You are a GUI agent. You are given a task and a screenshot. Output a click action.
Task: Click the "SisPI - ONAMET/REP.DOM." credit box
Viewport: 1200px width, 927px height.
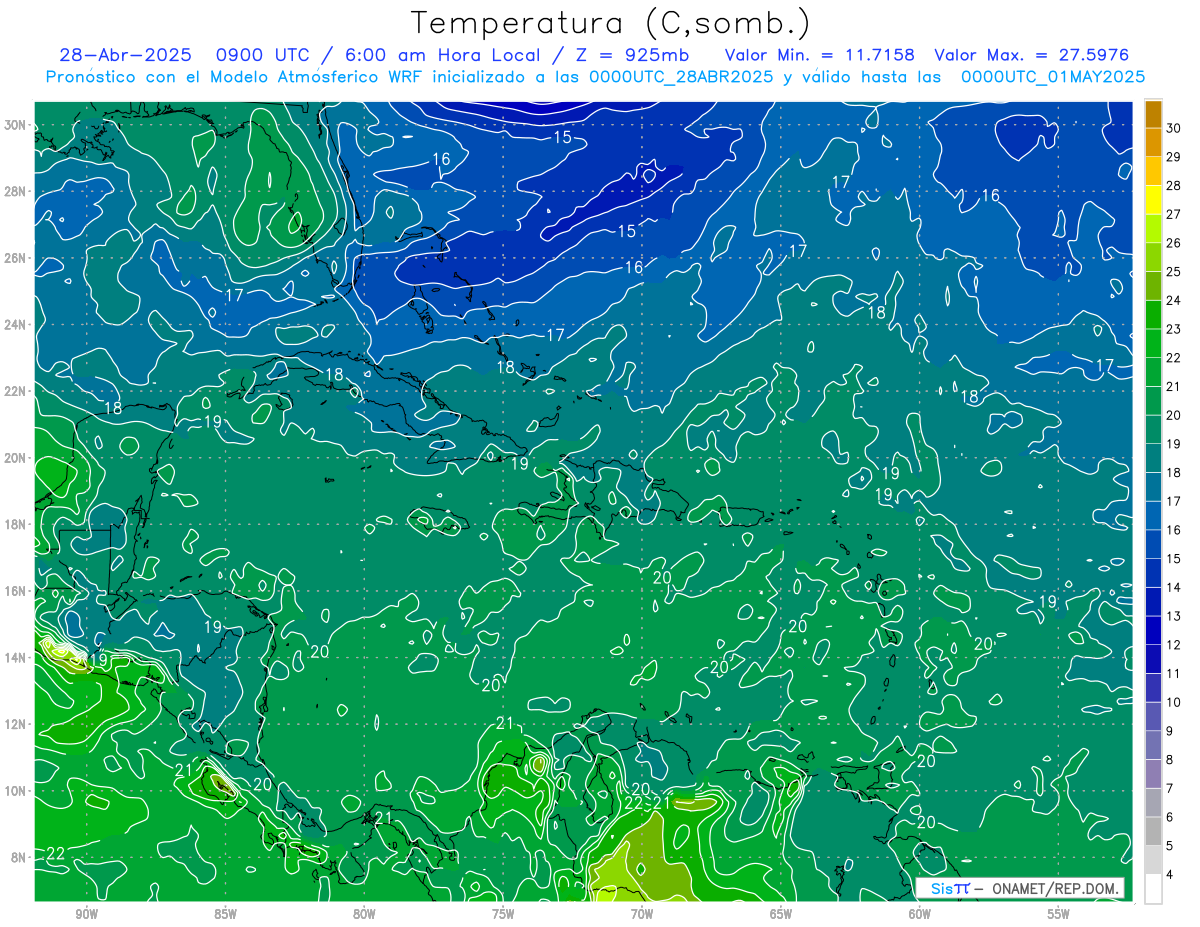click(x=1019, y=888)
